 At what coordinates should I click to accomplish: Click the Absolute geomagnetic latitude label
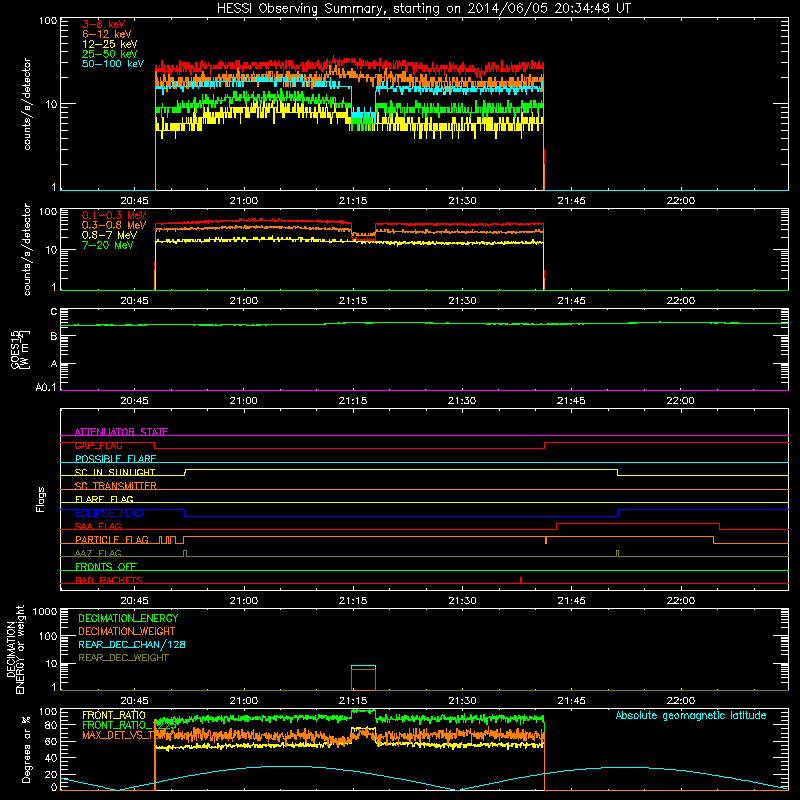[691, 715]
